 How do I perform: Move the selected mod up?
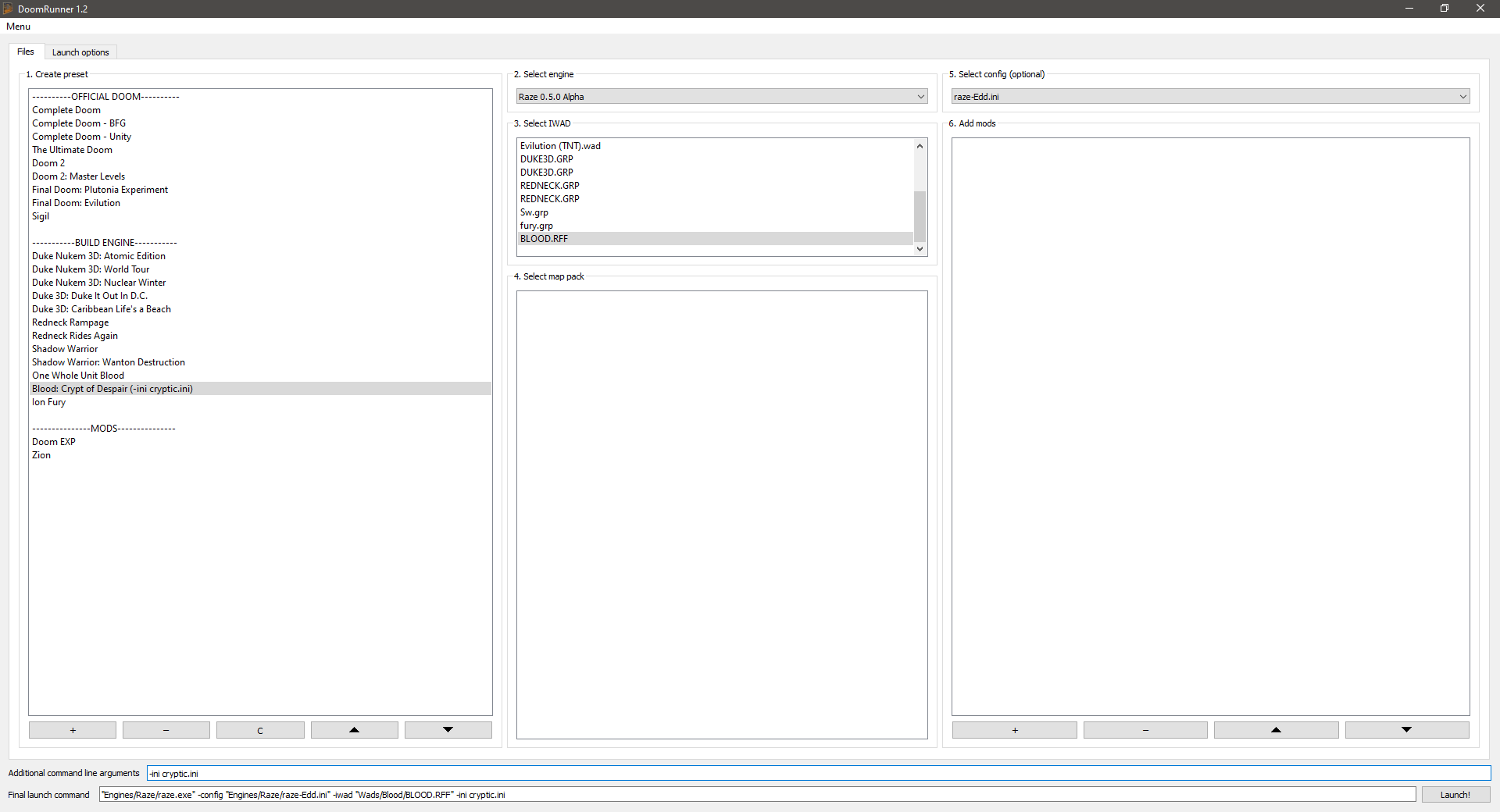click(x=1277, y=730)
